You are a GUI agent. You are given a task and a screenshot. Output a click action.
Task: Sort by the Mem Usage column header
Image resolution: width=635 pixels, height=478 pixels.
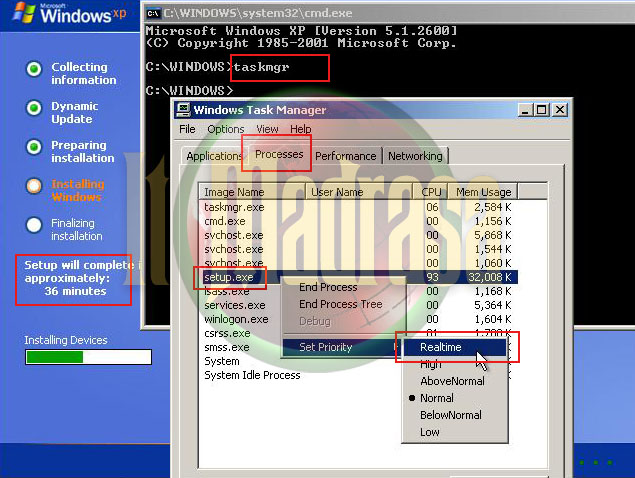pyautogui.click(x=483, y=192)
